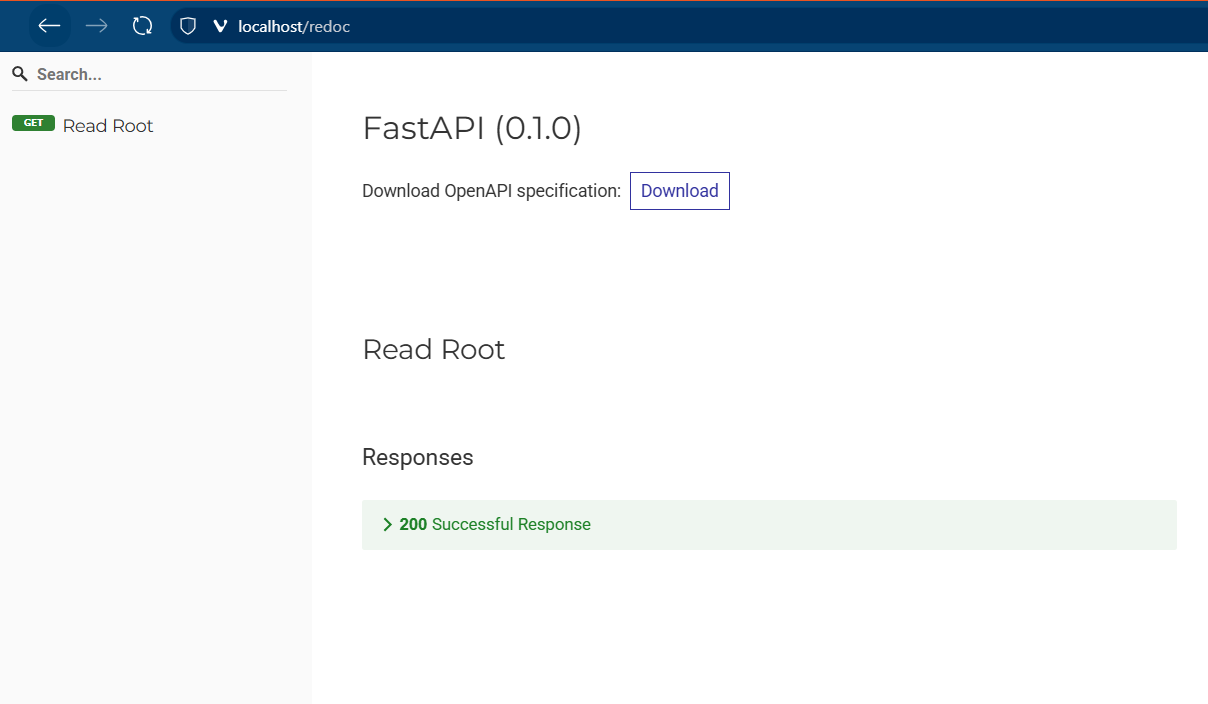Click the browser forward arrow
This screenshot has height=704, width=1208.
point(96,26)
